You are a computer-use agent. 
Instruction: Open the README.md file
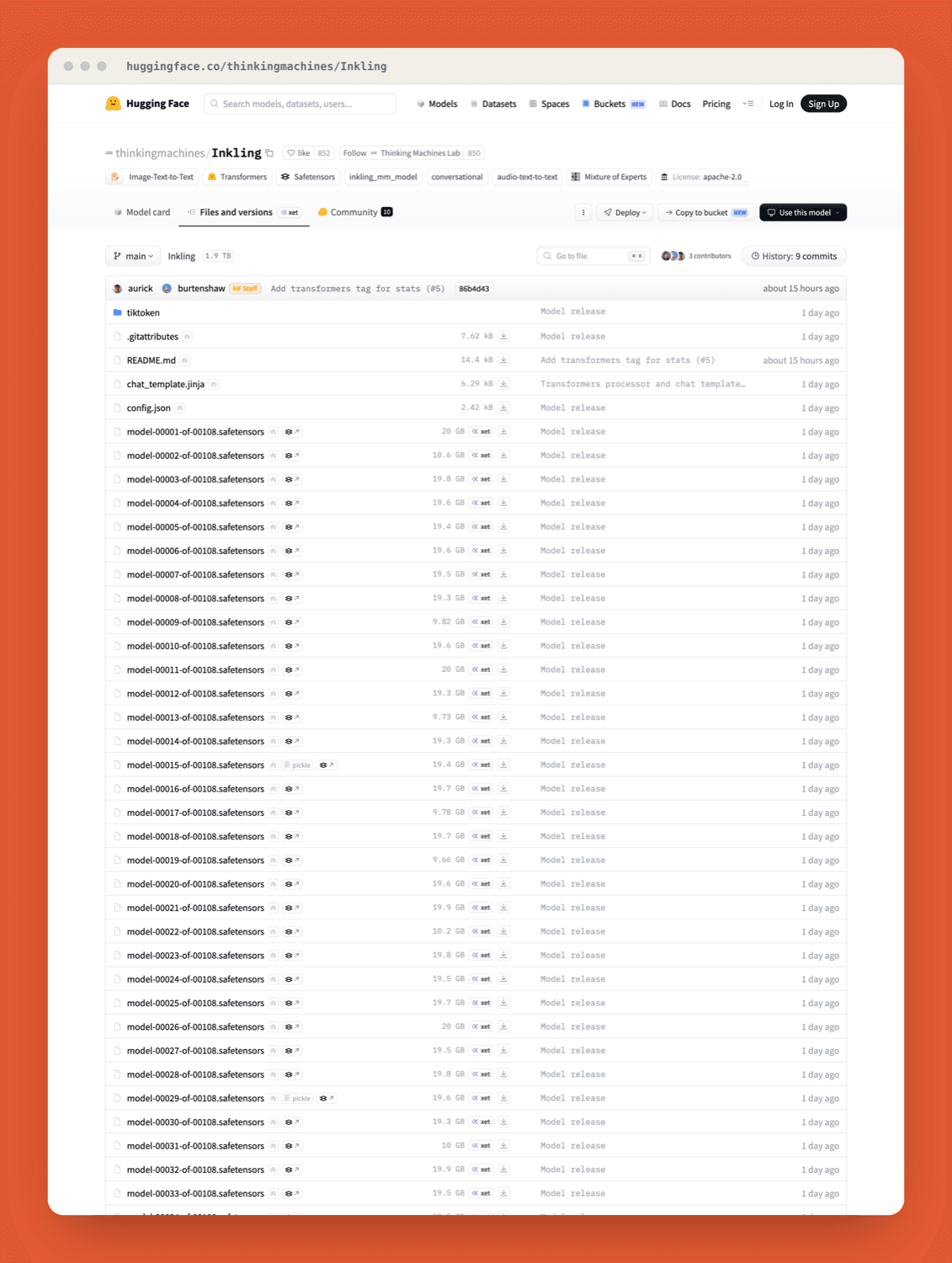click(151, 360)
